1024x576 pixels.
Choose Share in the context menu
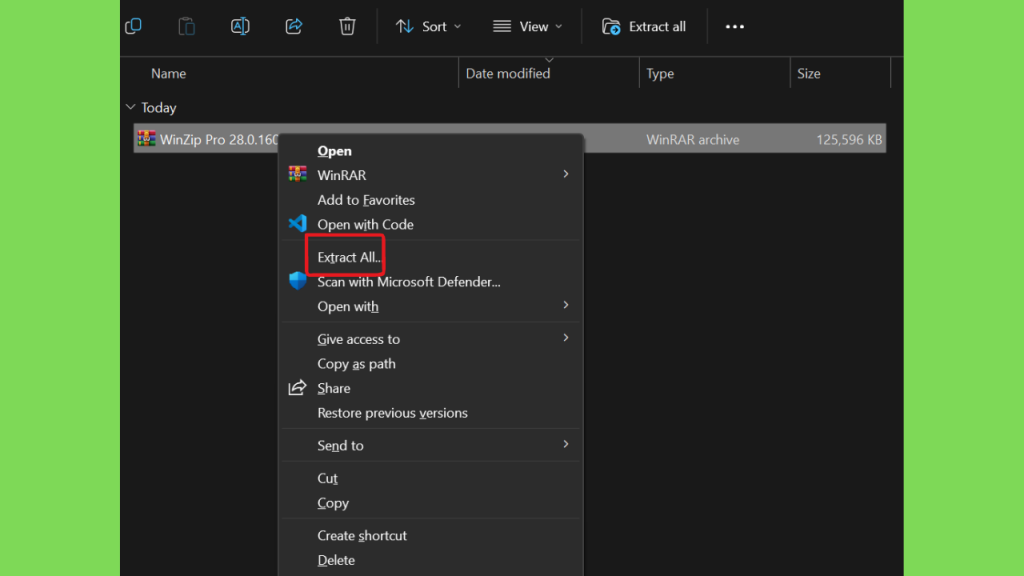click(x=334, y=389)
